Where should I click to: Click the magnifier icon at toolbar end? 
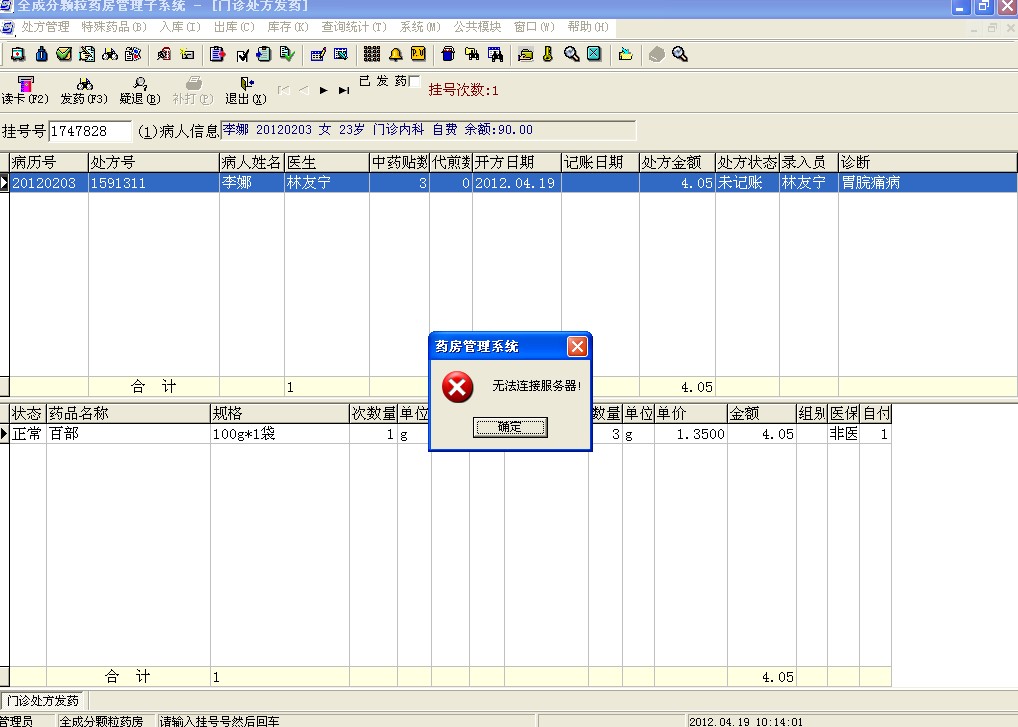(680, 55)
